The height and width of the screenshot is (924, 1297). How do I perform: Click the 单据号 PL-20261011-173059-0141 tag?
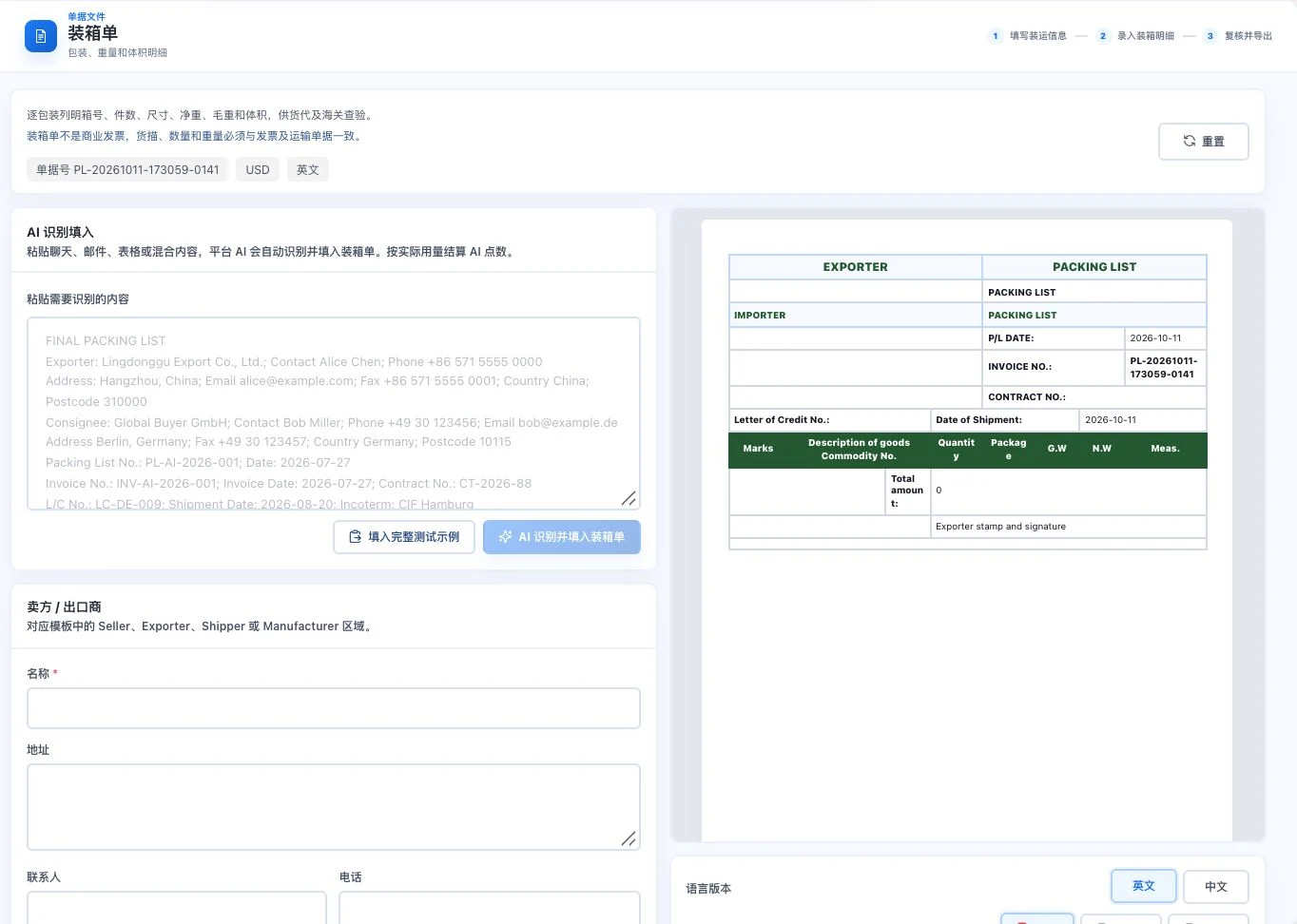(x=127, y=169)
